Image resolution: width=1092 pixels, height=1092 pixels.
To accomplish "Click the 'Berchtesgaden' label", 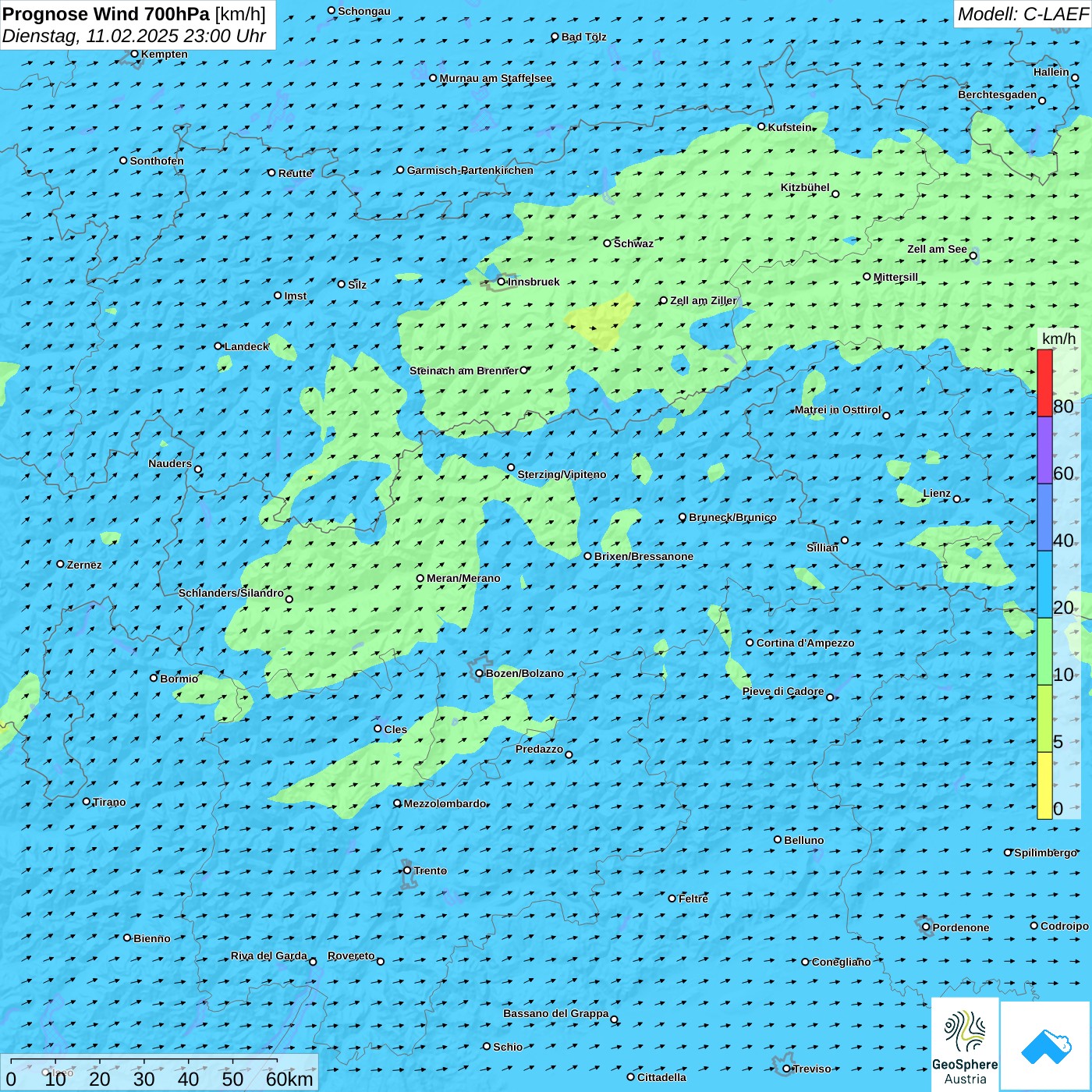I will [998, 94].
